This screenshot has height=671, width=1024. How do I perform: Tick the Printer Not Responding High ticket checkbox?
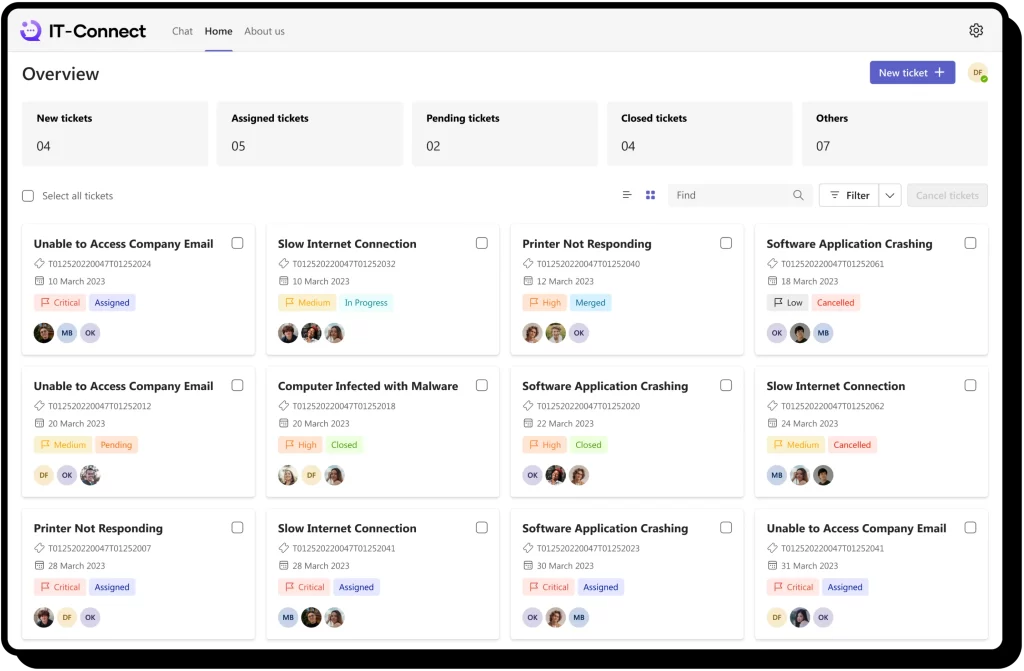(726, 243)
